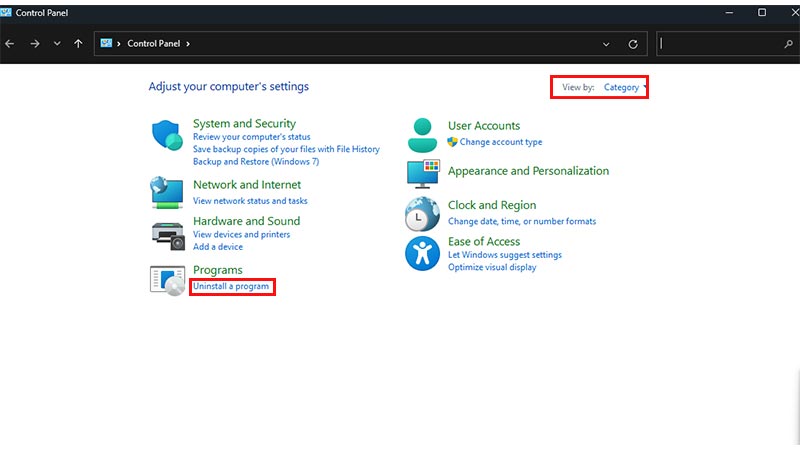Viewport: 800px width, 450px height.
Task: Click Add a device link
Action: tap(218, 246)
